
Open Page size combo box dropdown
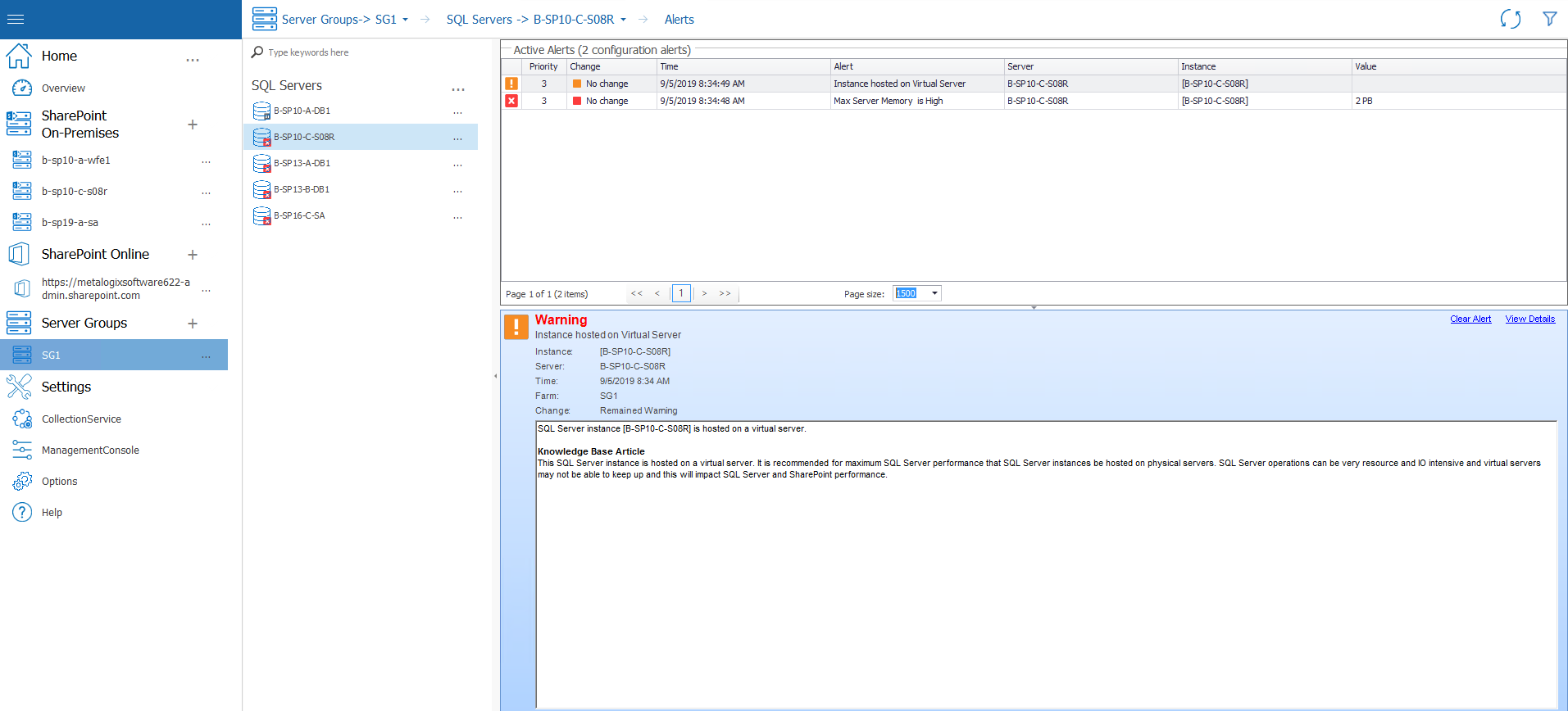point(934,293)
